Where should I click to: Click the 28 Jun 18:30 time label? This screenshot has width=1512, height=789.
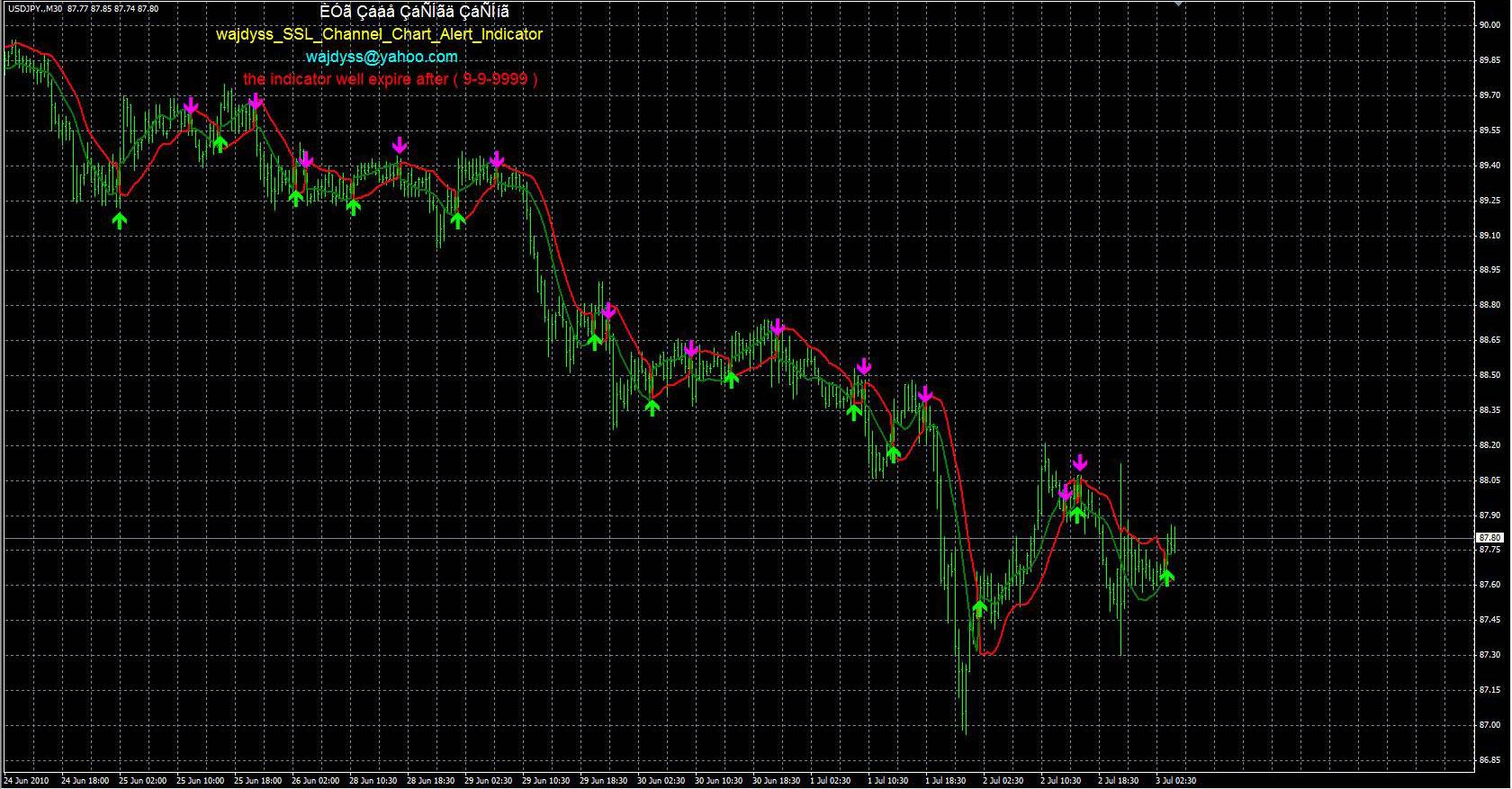[431, 781]
